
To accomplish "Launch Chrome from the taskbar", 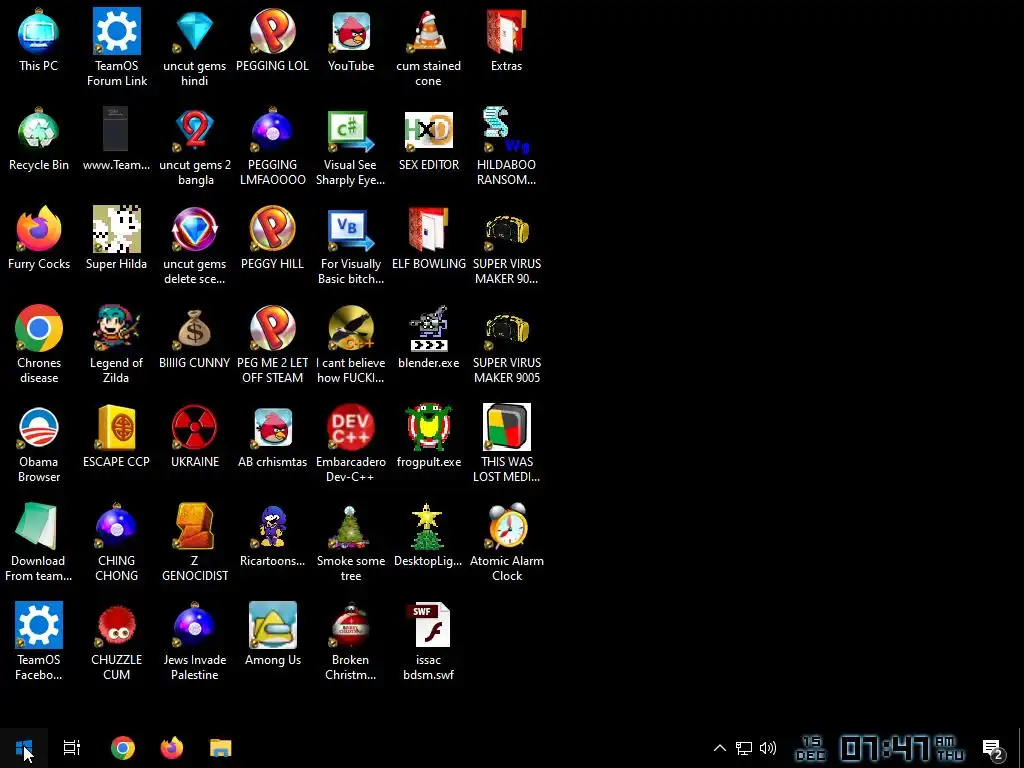I will tap(123, 748).
